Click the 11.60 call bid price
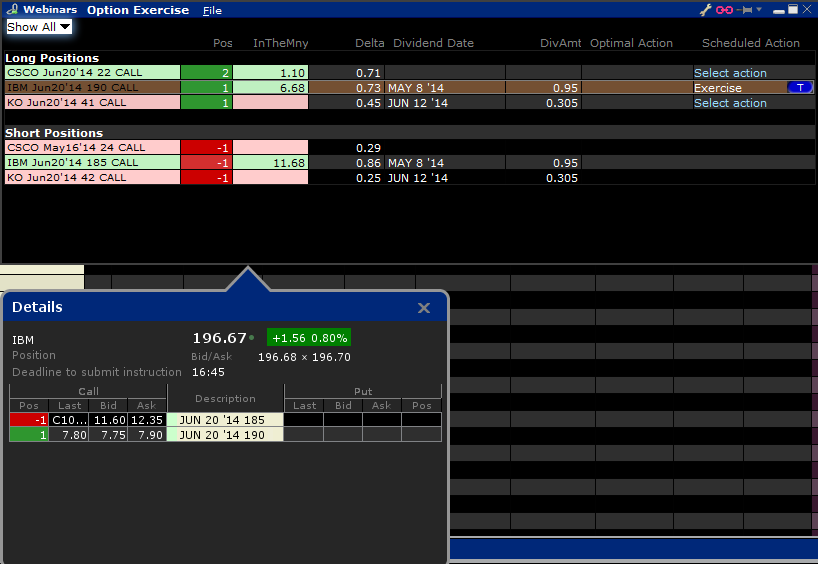This screenshot has width=818, height=564. pyautogui.click(x=109, y=420)
